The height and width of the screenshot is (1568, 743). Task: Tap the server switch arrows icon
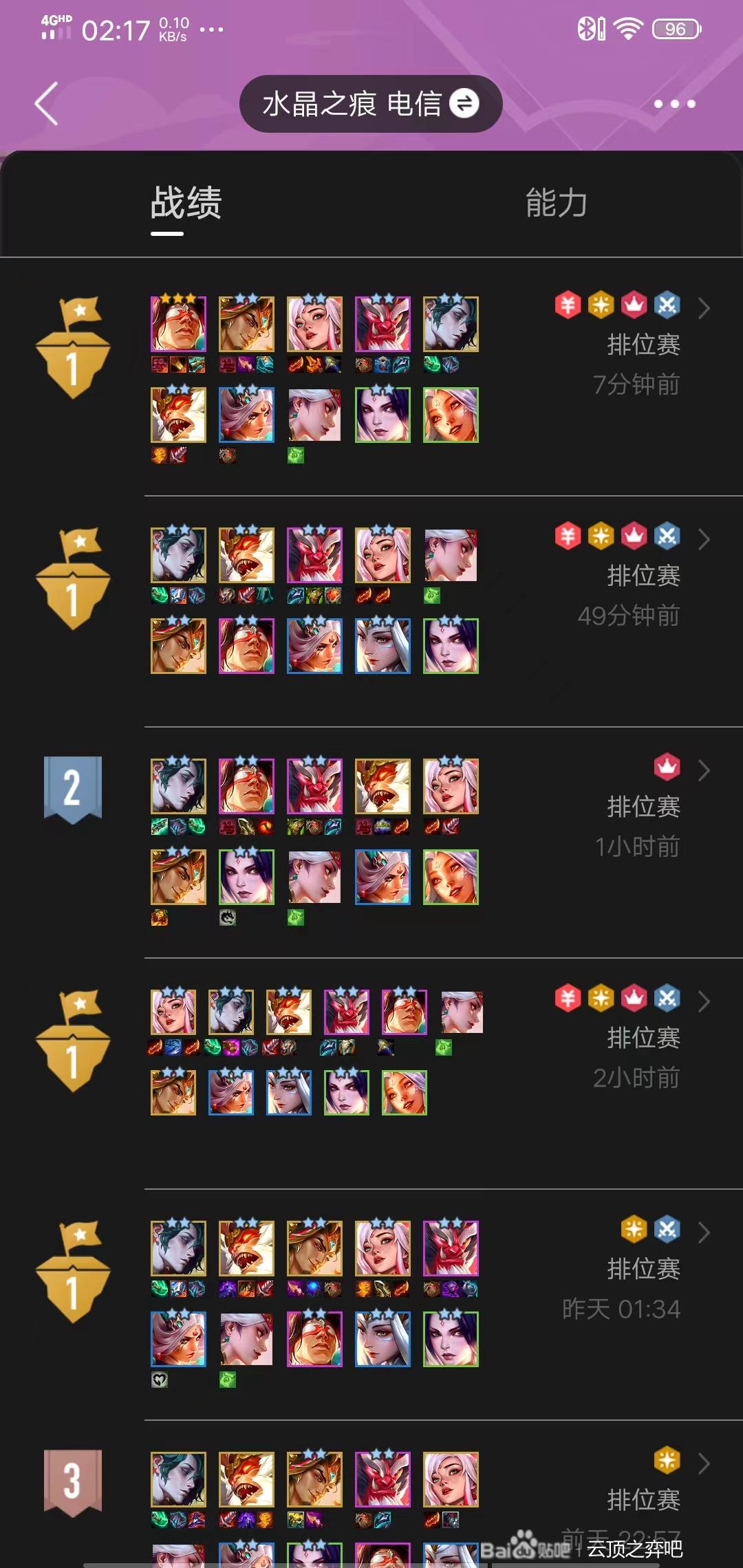point(464,103)
